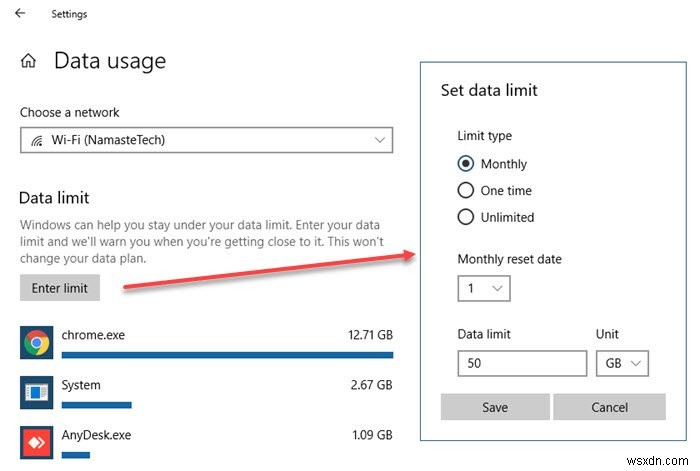Click the Monthly reset date label

(x=509, y=259)
